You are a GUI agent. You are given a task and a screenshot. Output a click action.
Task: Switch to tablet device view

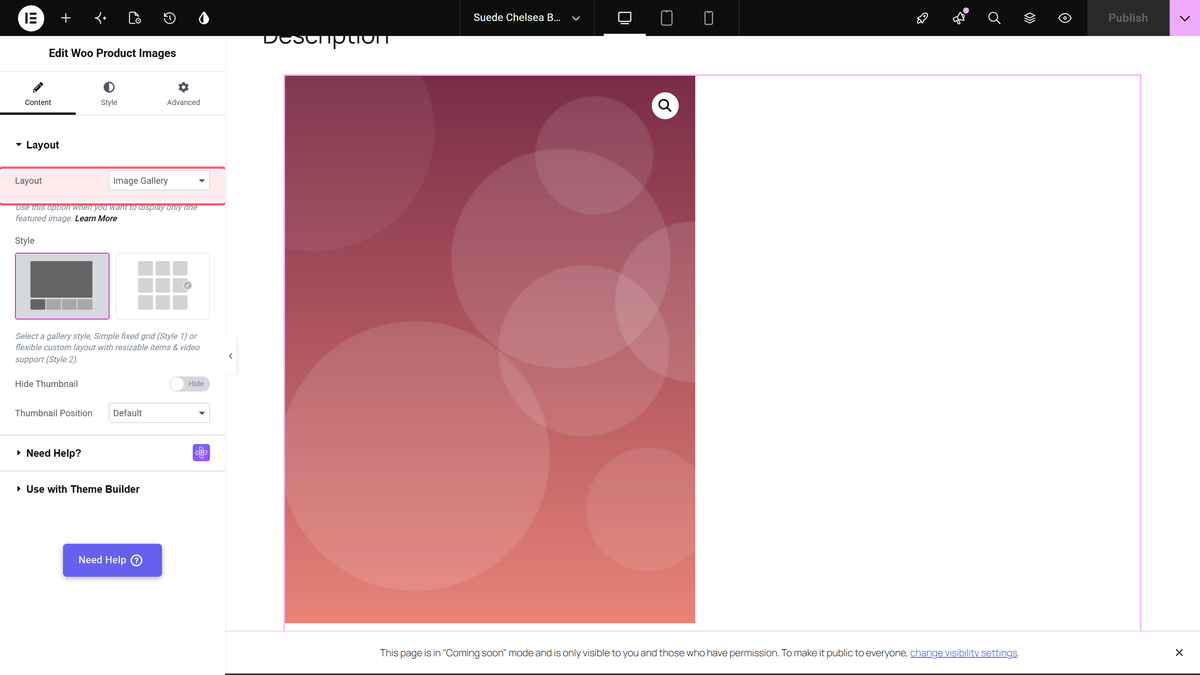point(667,18)
